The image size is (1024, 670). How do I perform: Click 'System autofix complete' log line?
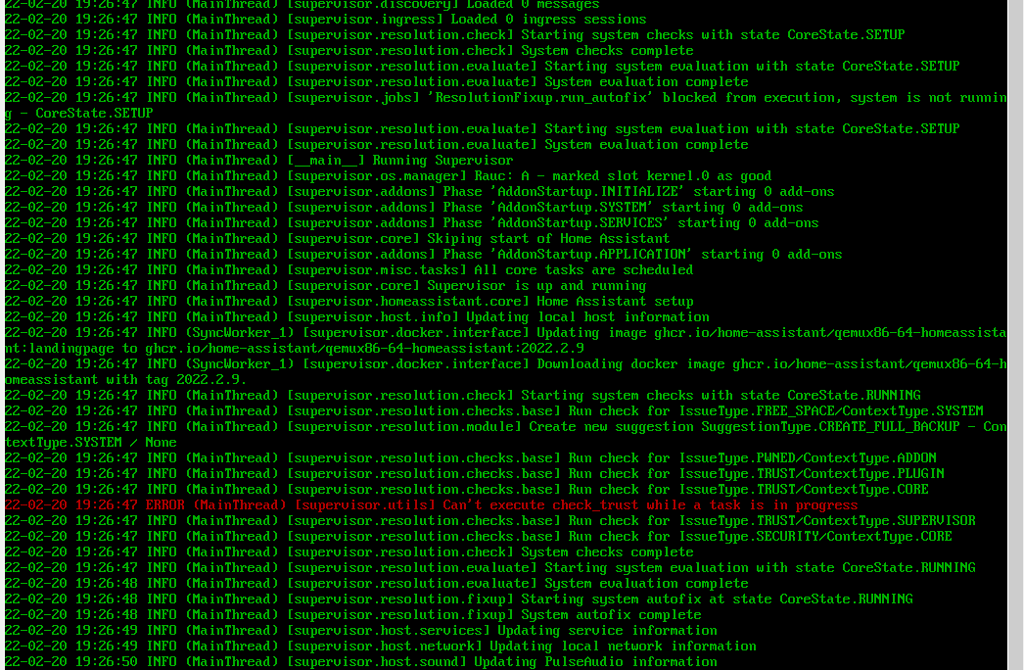click(x=353, y=614)
